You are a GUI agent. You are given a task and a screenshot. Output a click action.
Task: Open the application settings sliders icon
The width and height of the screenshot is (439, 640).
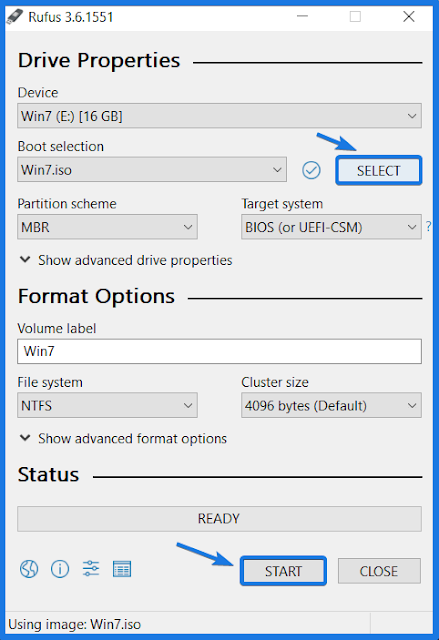(x=91, y=569)
